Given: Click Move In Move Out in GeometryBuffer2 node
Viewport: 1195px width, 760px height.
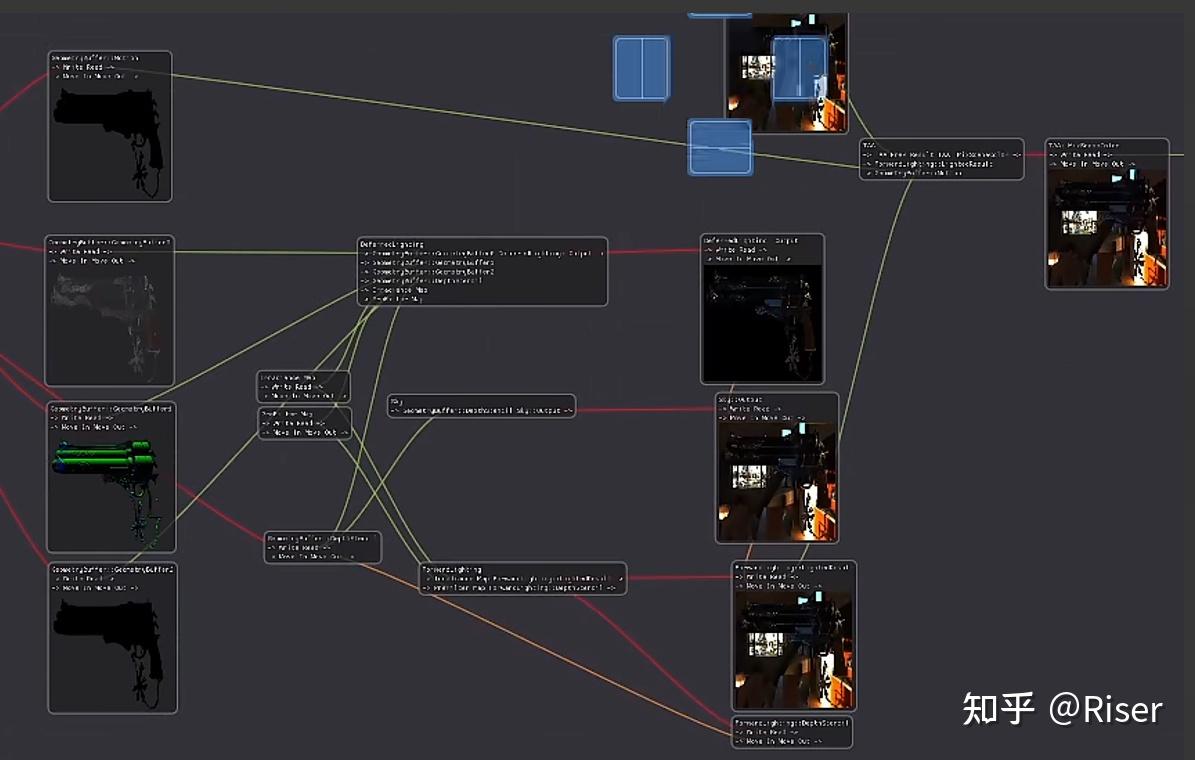Looking at the screenshot, I should [95, 588].
